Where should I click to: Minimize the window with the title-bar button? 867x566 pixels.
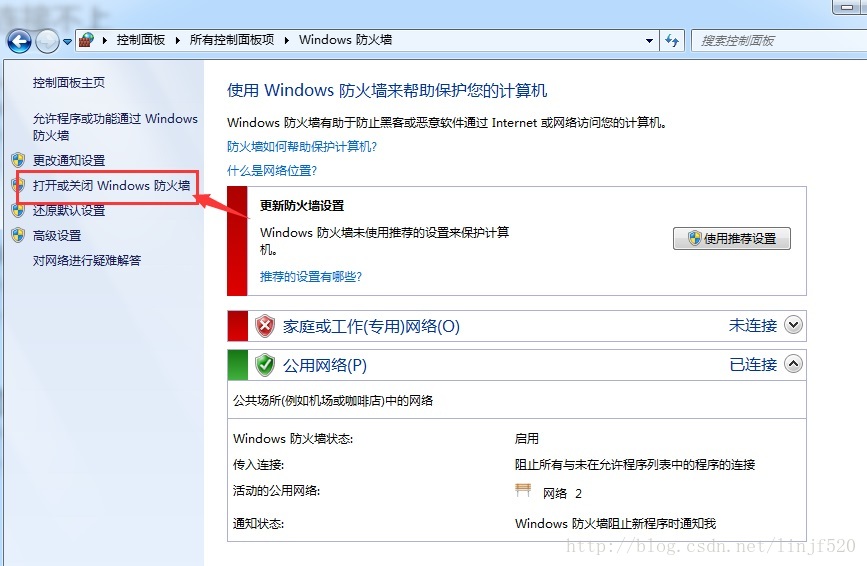pos(848,7)
